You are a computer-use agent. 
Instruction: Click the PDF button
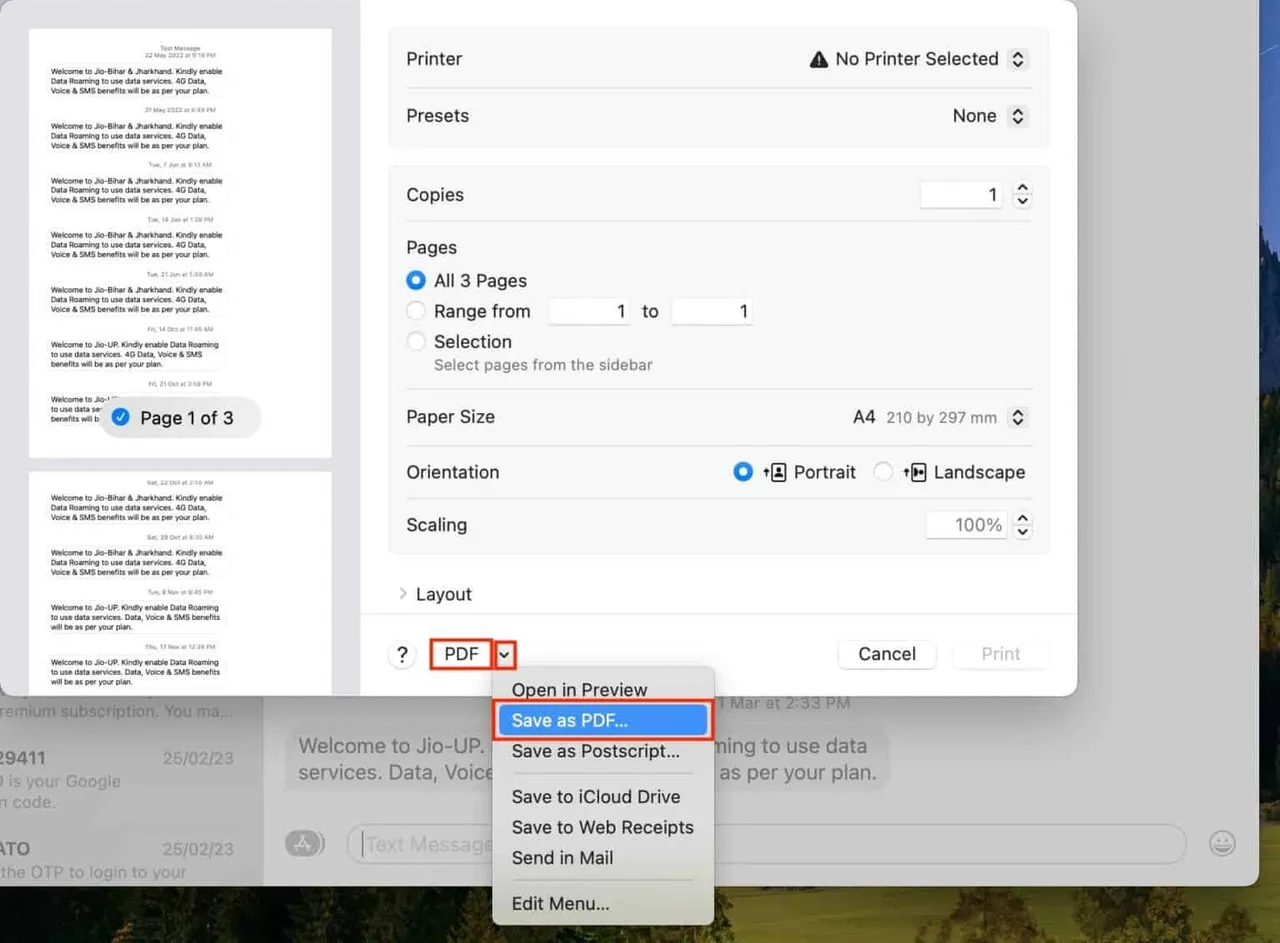tap(461, 654)
